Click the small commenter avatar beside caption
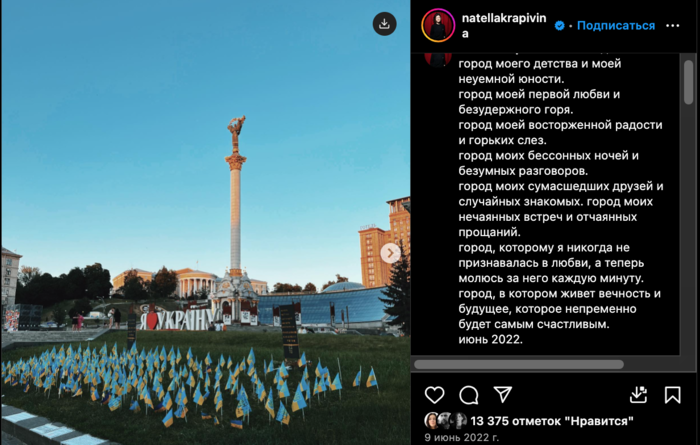The image size is (700, 445). [438, 59]
